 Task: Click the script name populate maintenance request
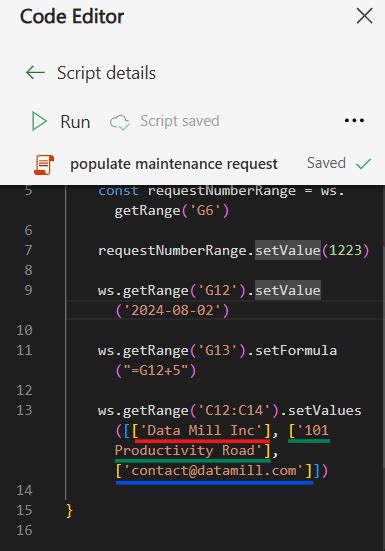[174, 164]
